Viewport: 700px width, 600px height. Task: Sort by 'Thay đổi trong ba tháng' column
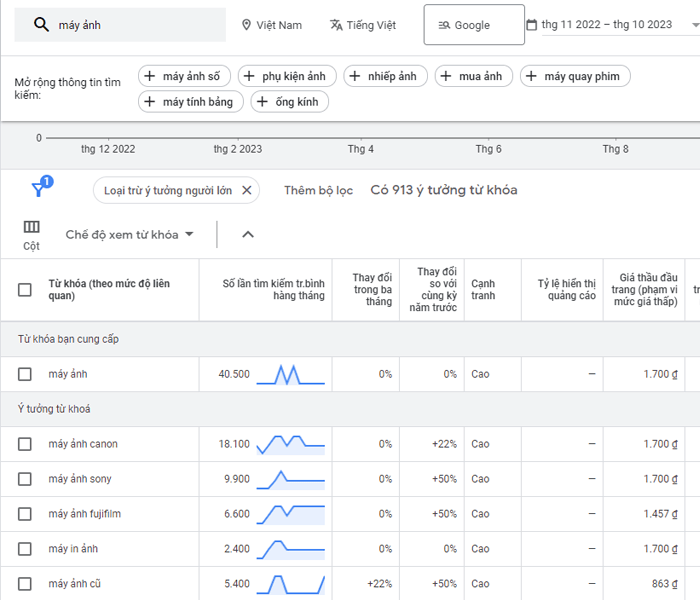tap(372, 290)
